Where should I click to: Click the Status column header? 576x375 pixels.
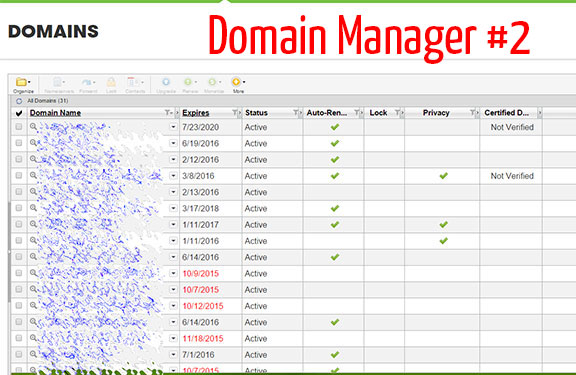tap(256, 113)
